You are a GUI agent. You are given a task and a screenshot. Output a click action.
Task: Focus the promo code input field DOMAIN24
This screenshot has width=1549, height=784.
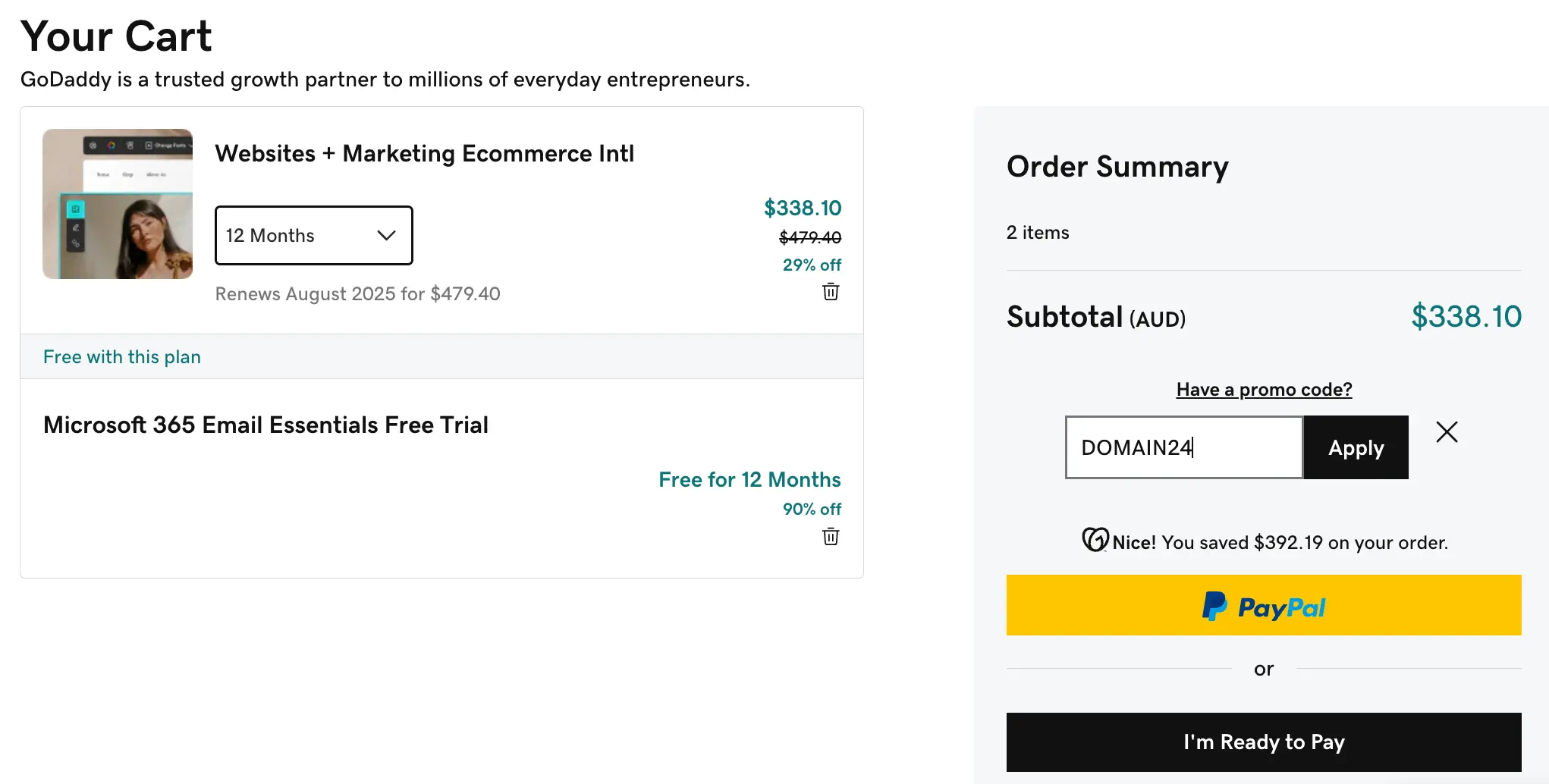(1183, 447)
